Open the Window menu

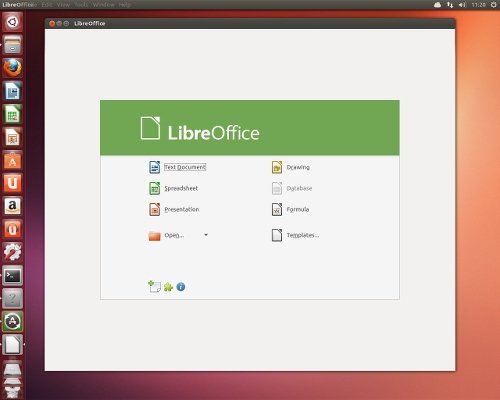[x=103, y=5]
